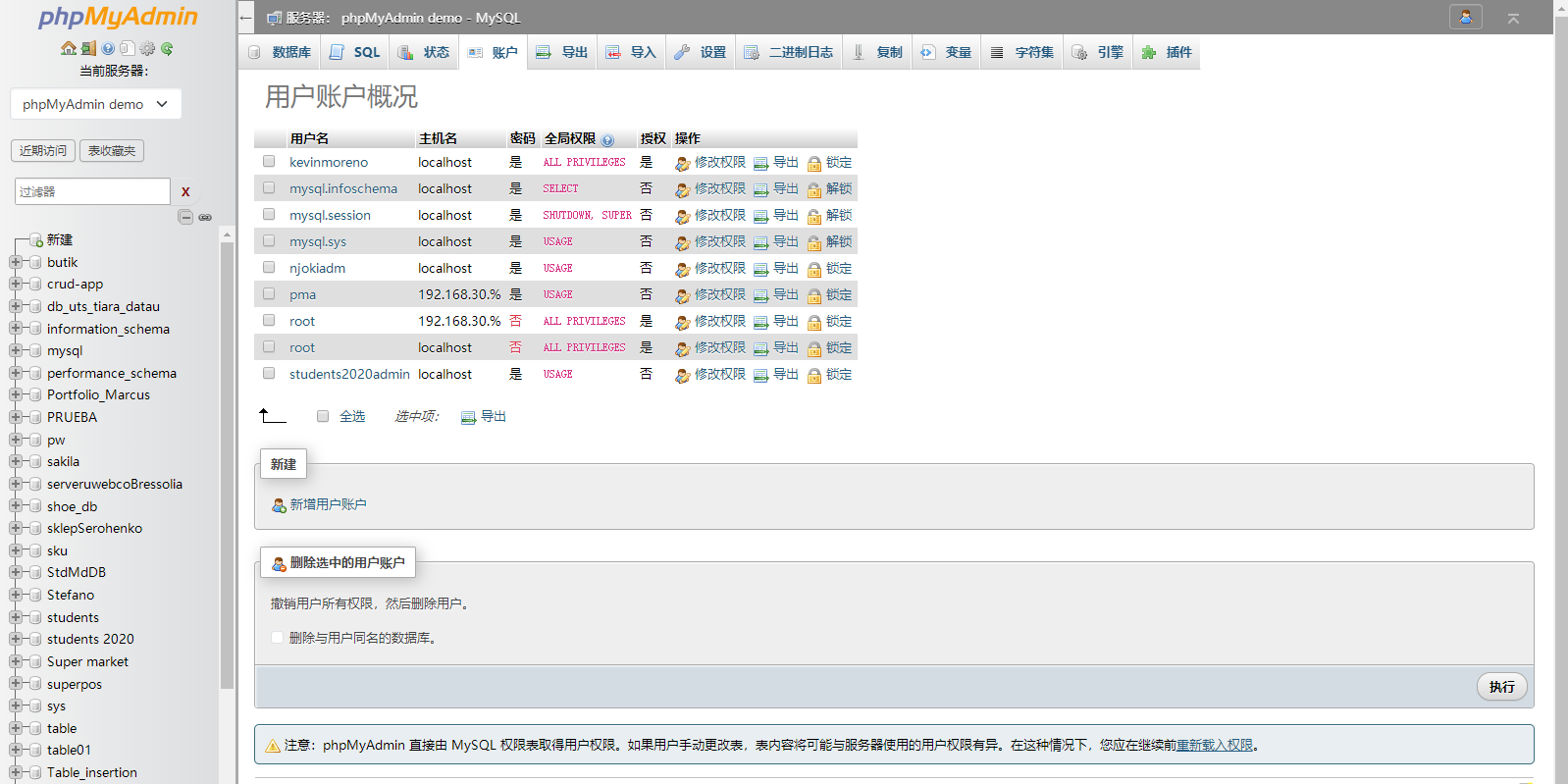Click add user account icon
Viewport: 1568px width, 784px height.
pyautogui.click(x=279, y=505)
